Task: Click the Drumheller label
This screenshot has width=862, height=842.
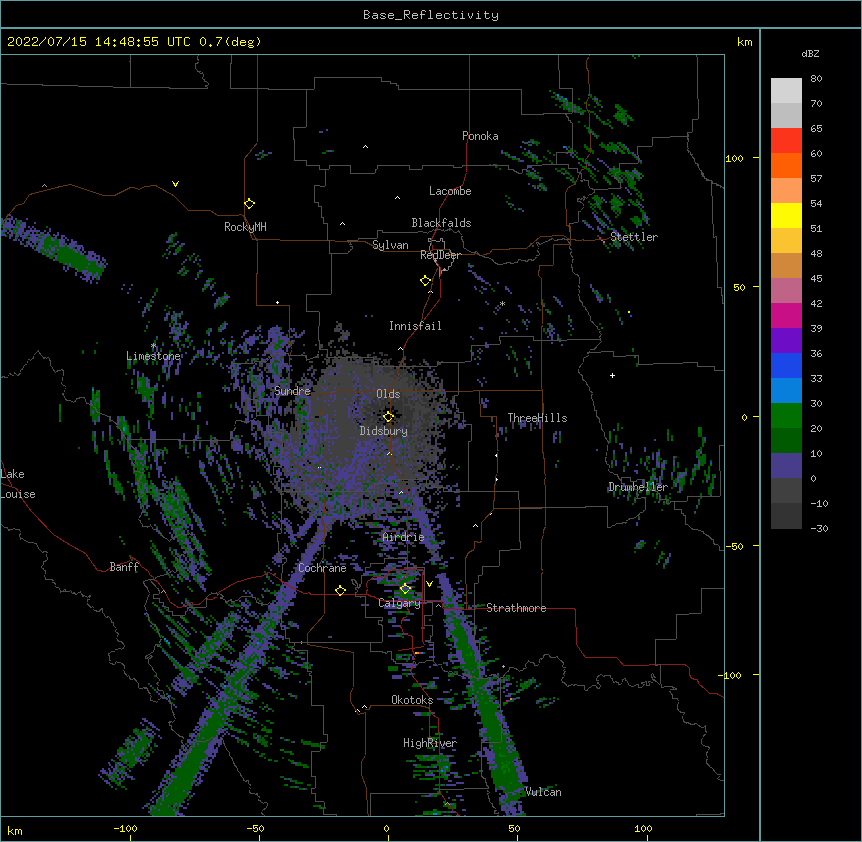Action: (638, 487)
